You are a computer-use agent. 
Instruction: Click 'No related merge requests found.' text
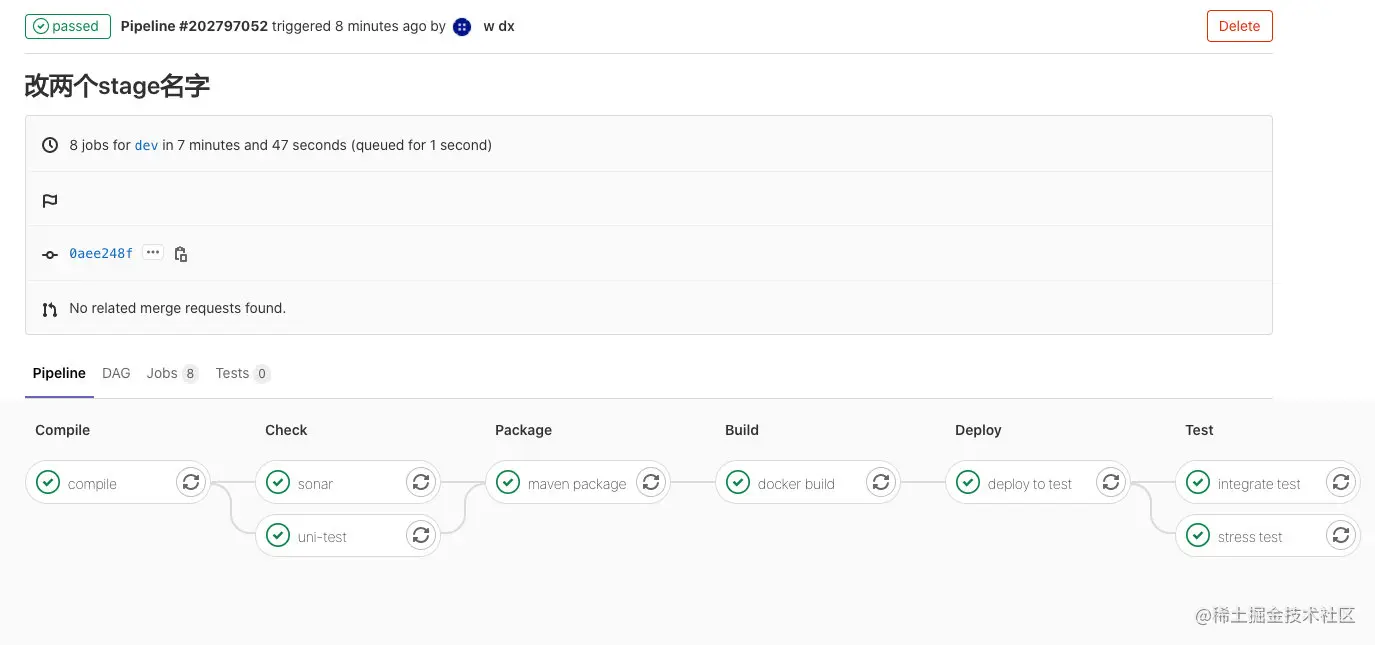[x=178, y=308]
